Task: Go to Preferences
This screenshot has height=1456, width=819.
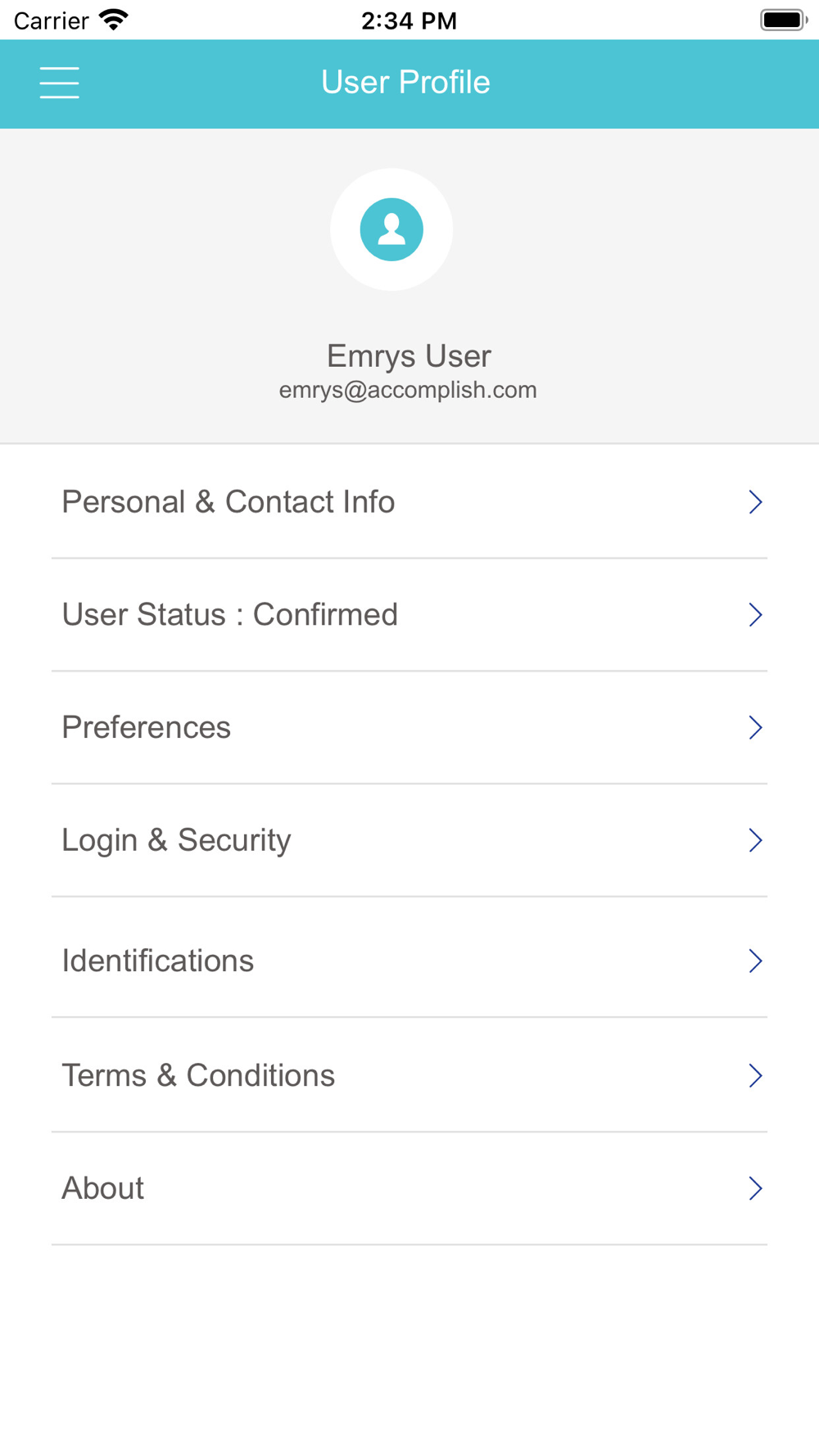Action: [409, 727]
